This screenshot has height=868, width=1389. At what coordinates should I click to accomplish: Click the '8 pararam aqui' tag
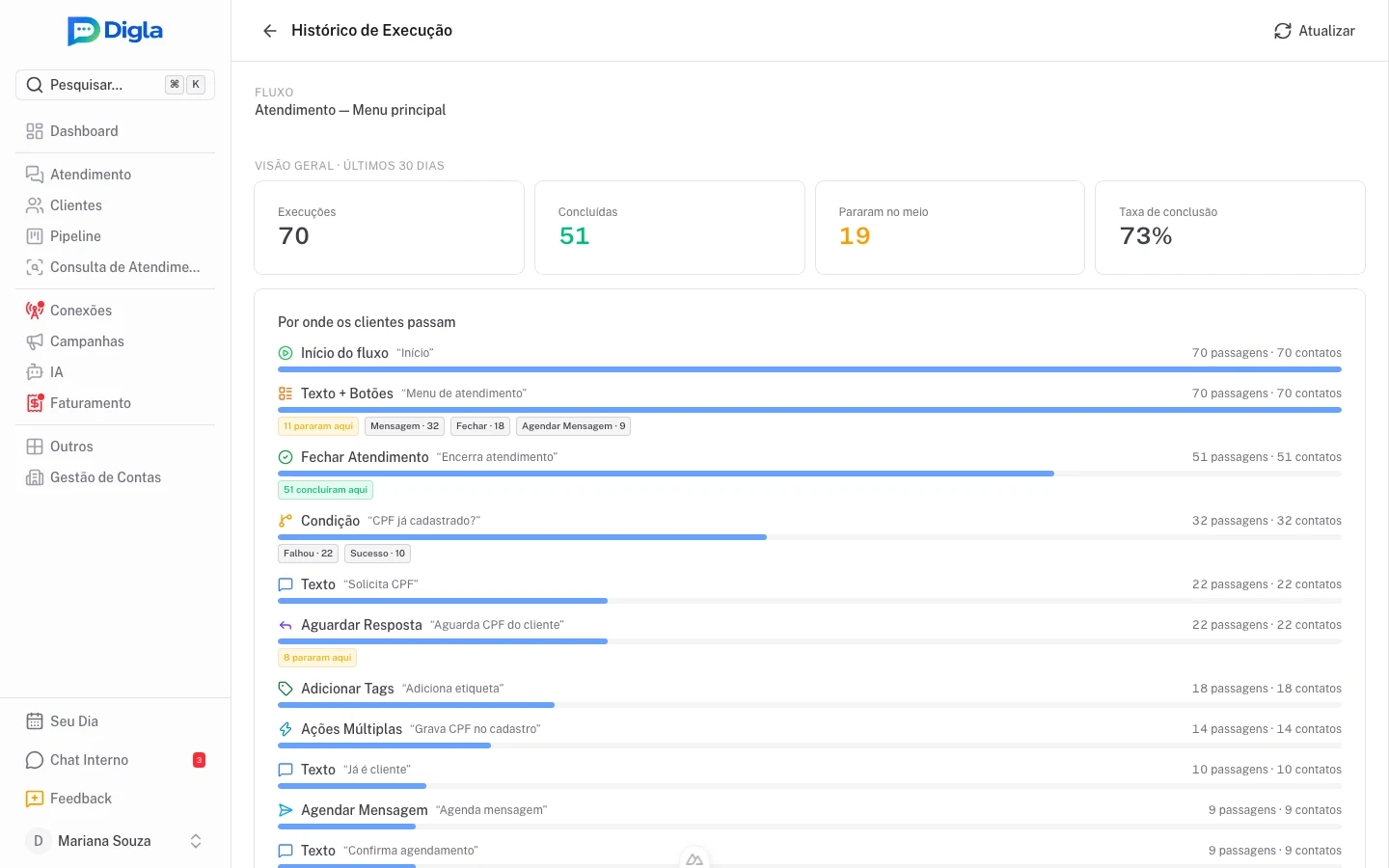(317, 658)
